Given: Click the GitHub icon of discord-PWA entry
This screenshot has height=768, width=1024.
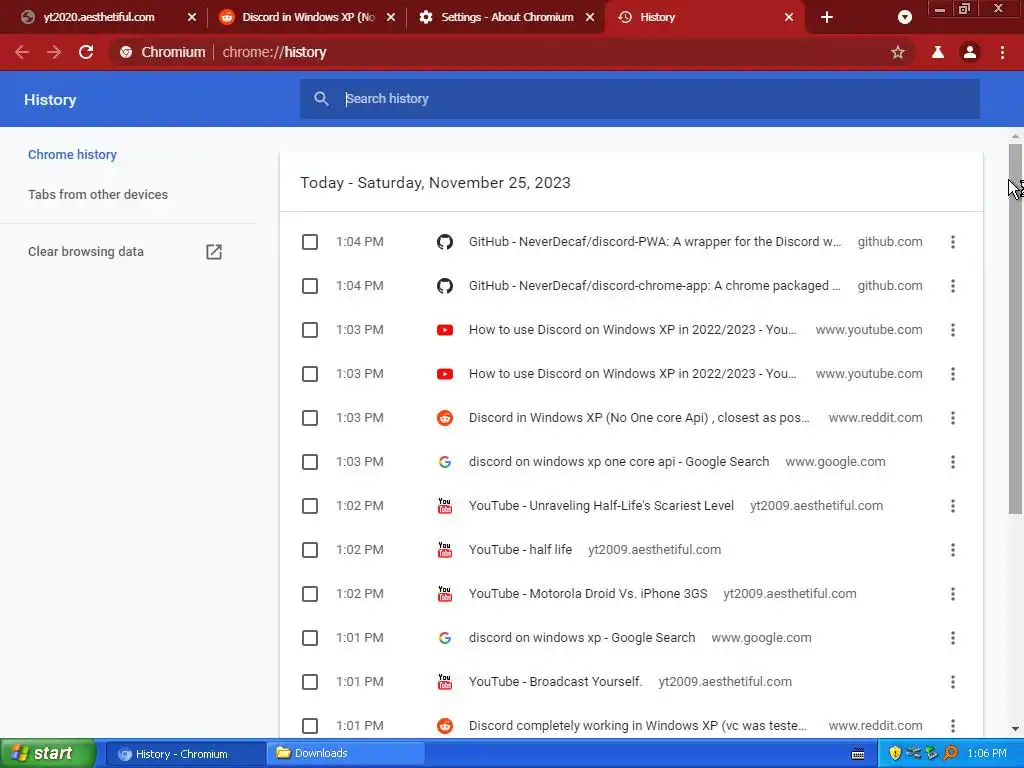Looking at the screenshot, I should point(445,242).
